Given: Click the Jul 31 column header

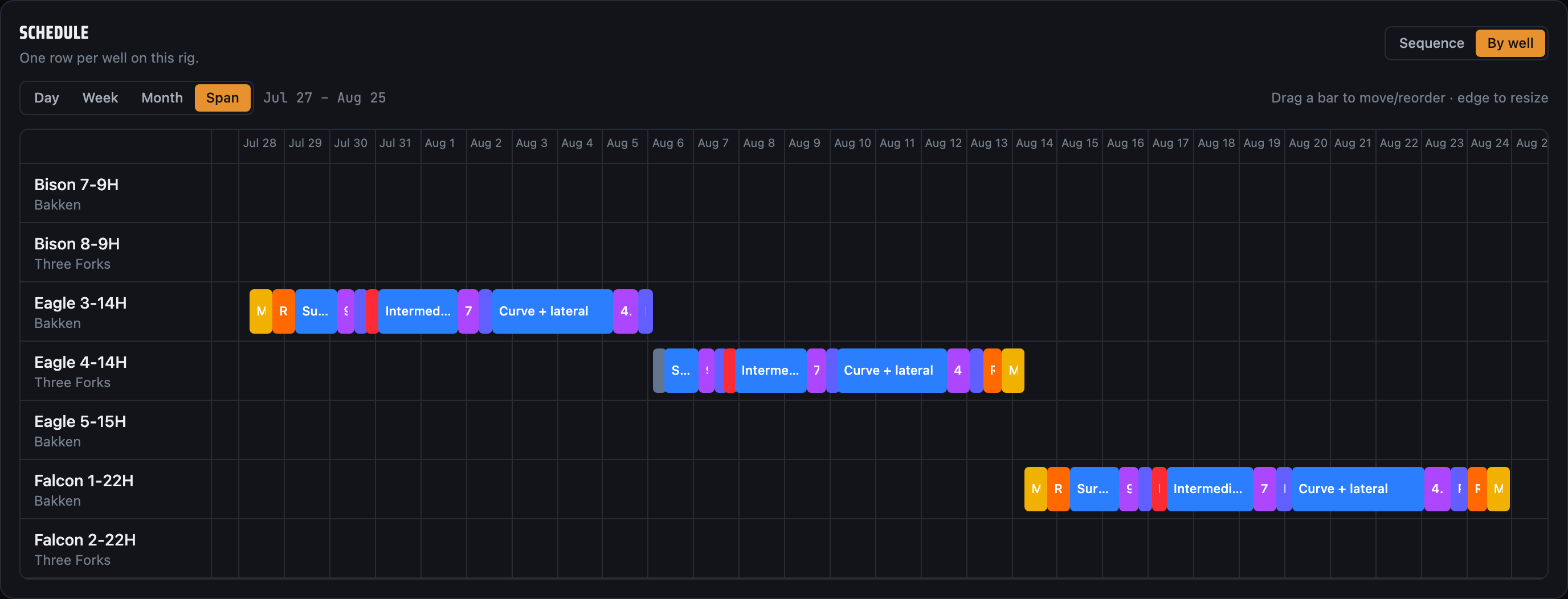Looking at the screenshot, I should click(395, 143).
